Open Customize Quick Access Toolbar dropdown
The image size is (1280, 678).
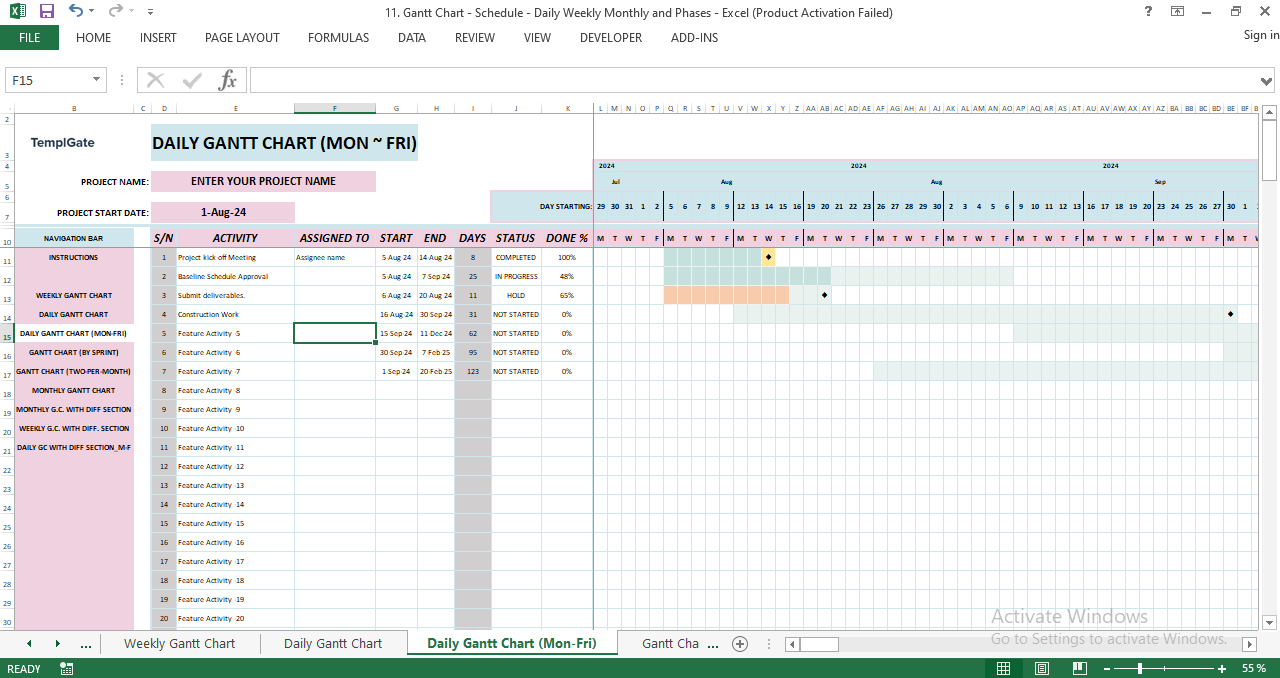coord(150,12)
